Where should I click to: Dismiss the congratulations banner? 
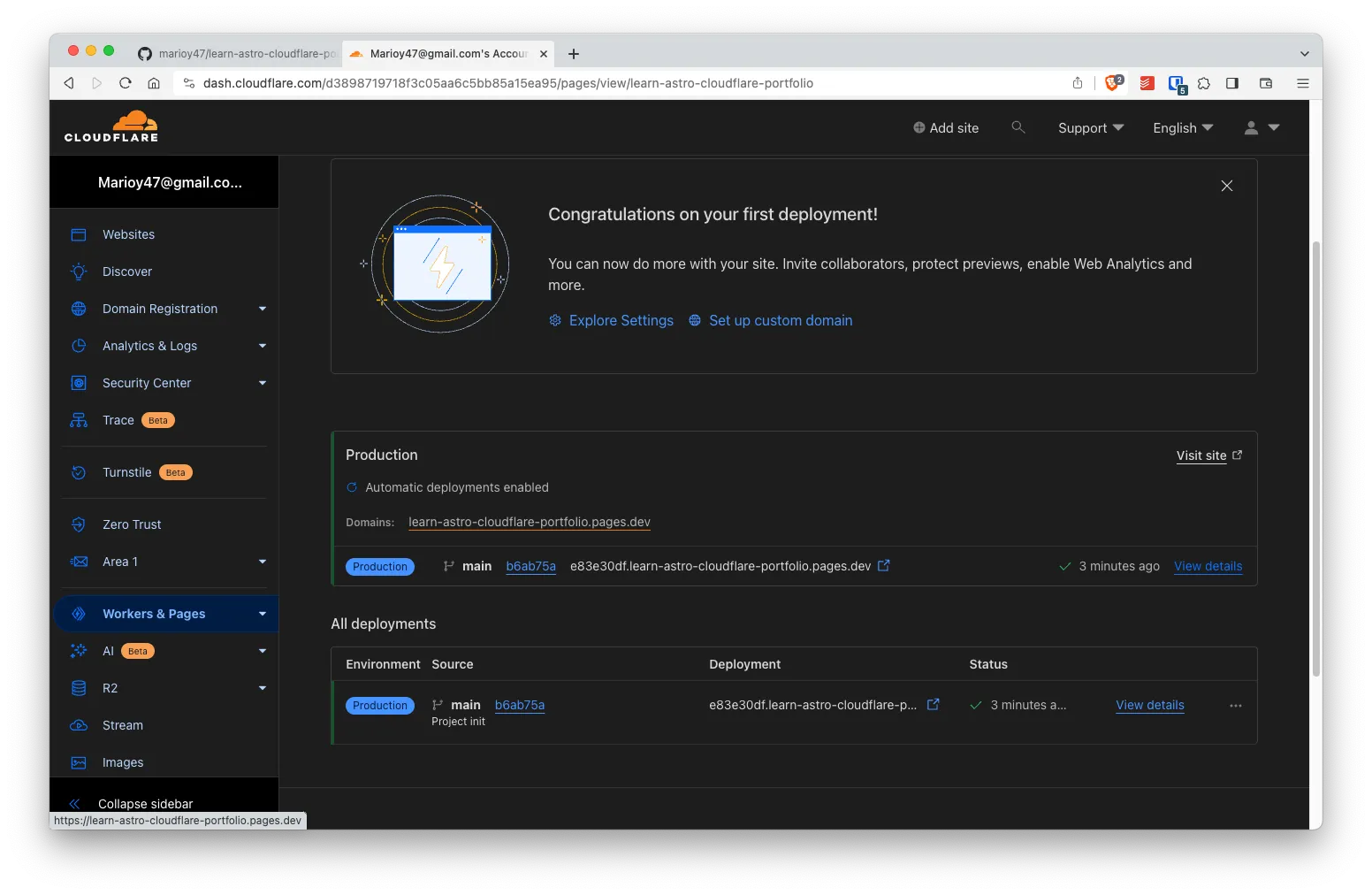point(1227,186)
